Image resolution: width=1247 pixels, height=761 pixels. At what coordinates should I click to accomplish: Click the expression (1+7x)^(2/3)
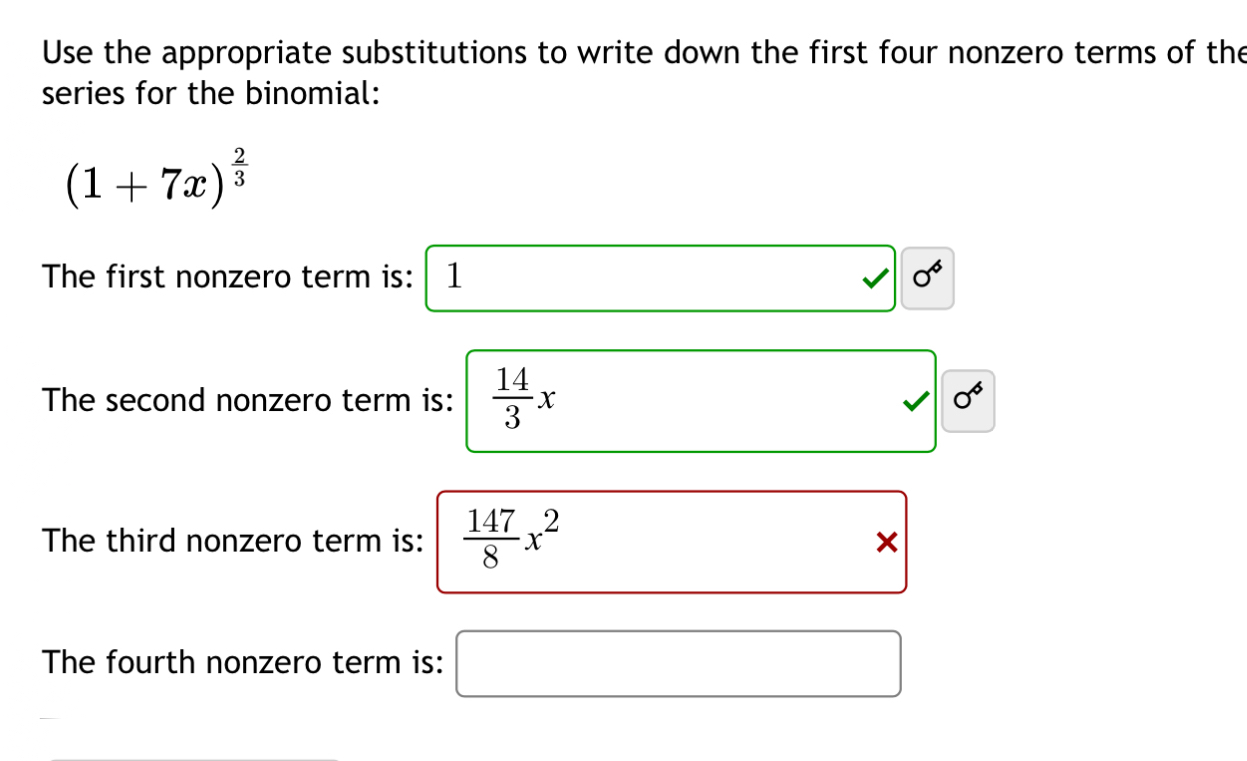155,178
